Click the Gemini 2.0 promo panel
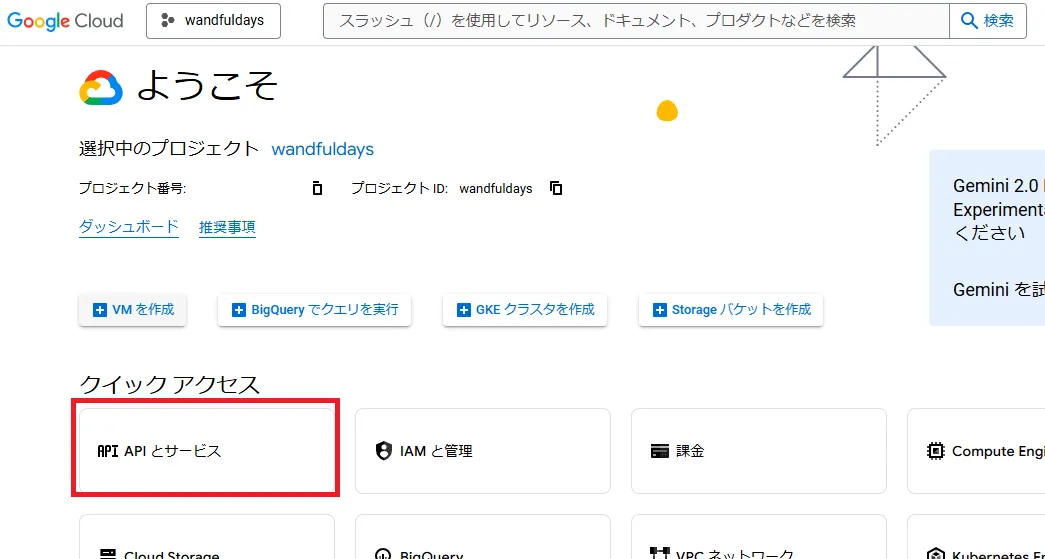Viewport: 1045px width, 559px height. (987, 238)
